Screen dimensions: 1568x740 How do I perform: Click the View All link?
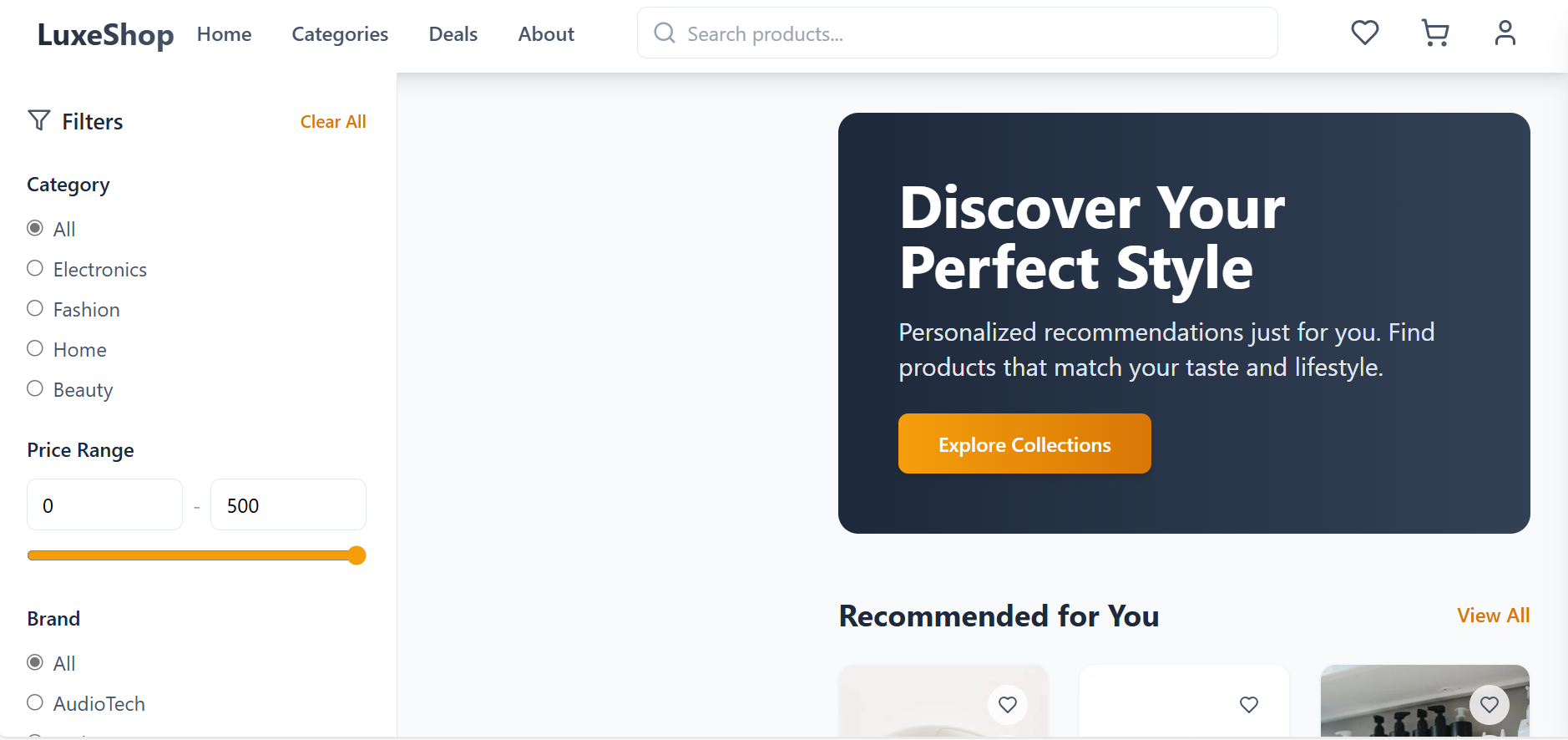coord(1493,616)
